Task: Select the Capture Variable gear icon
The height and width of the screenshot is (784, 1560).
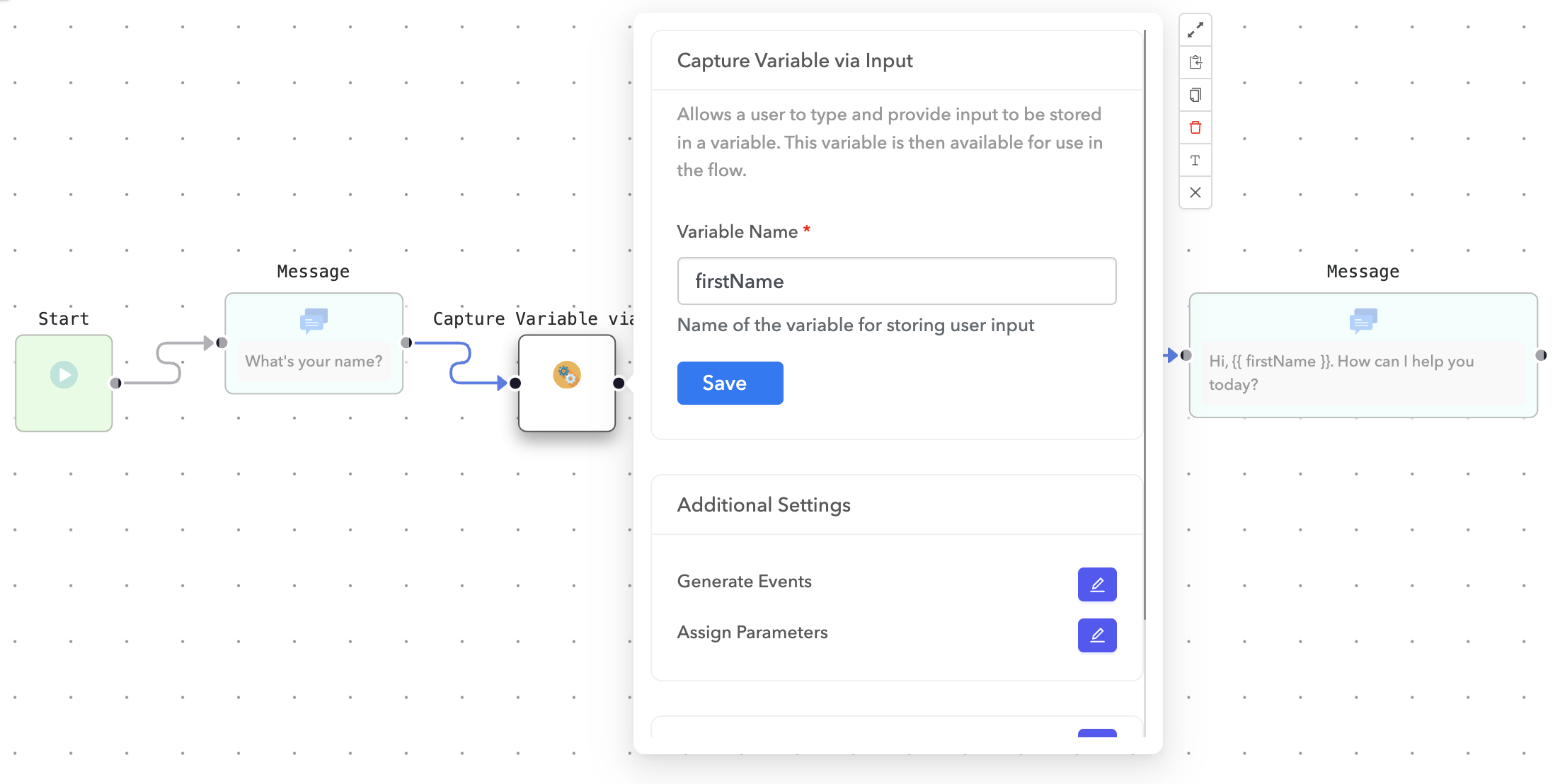Action: click(x=567, y=375)
